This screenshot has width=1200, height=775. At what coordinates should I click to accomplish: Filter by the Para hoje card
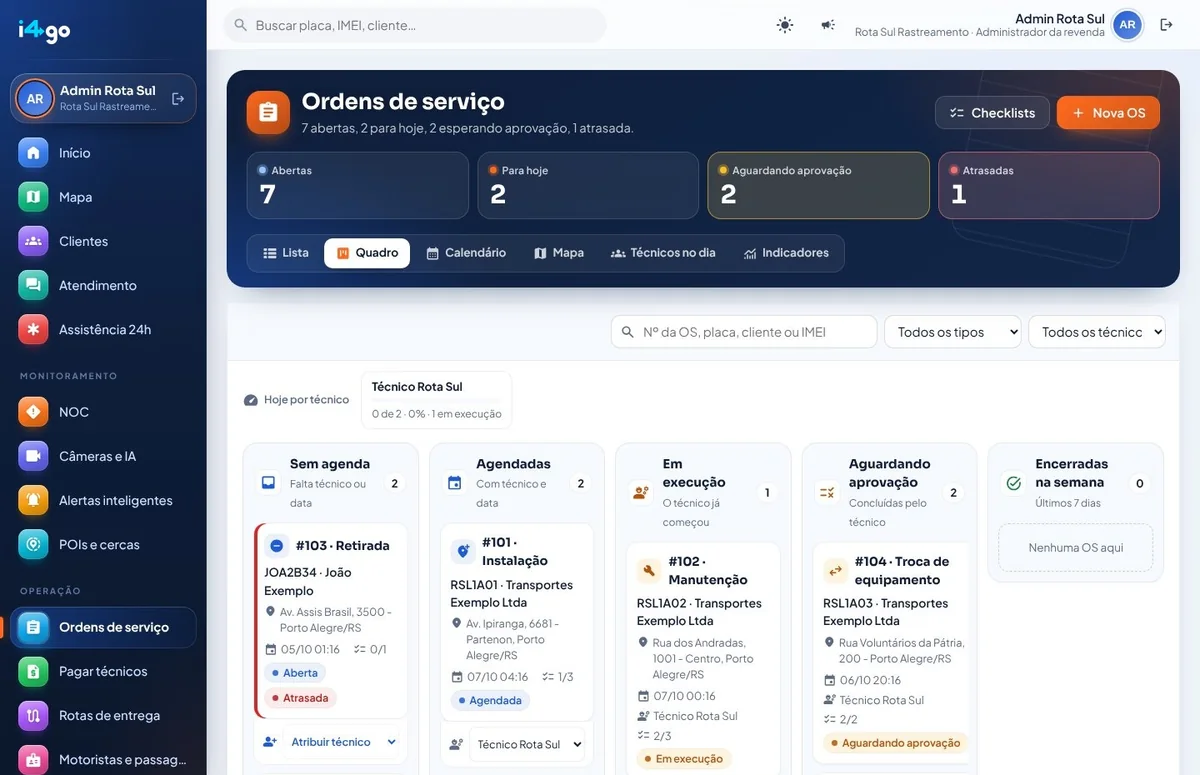pos(588,185)
